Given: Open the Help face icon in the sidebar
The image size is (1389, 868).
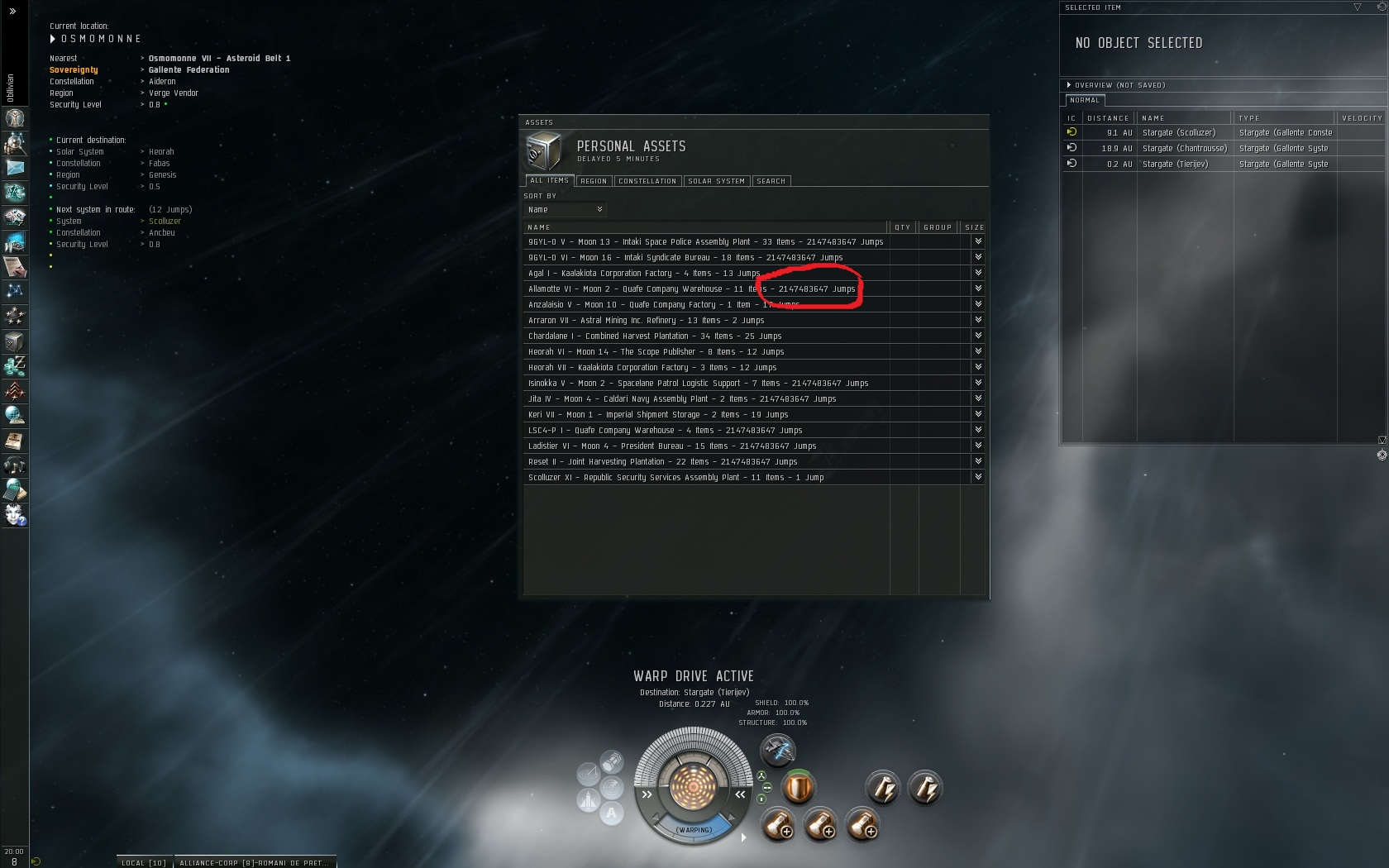Looking at the screenshot, I should pos(15,516).
